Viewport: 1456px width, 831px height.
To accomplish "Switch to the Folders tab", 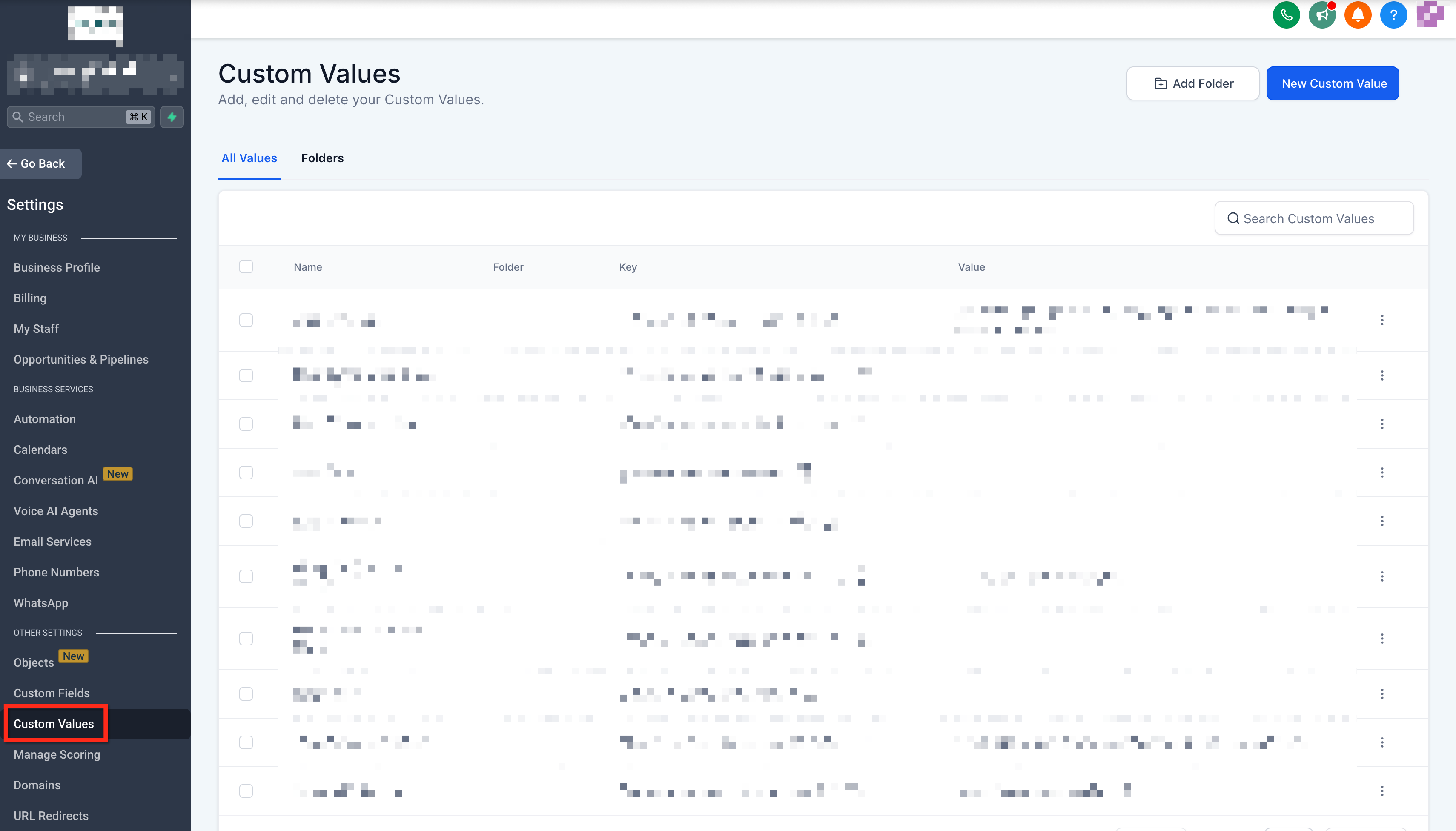I will click(322, 158).
